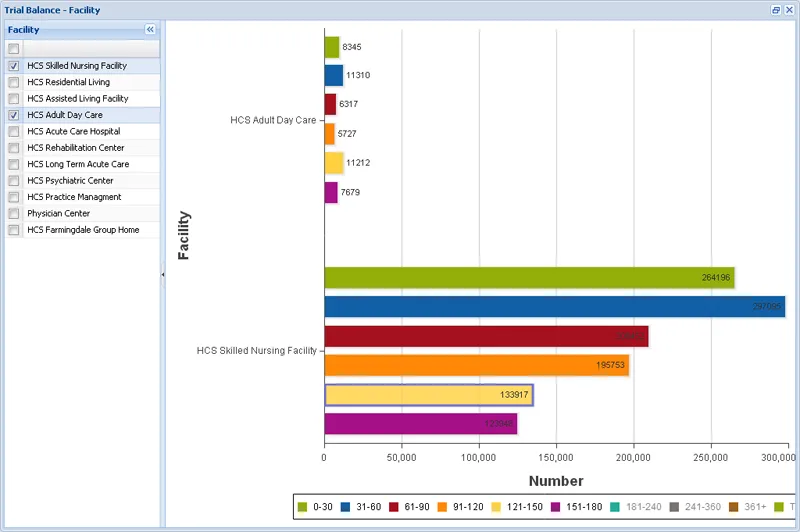
Task: Uncheck the HCS Adult Day Care checkbox
Action: coord(14,115)
